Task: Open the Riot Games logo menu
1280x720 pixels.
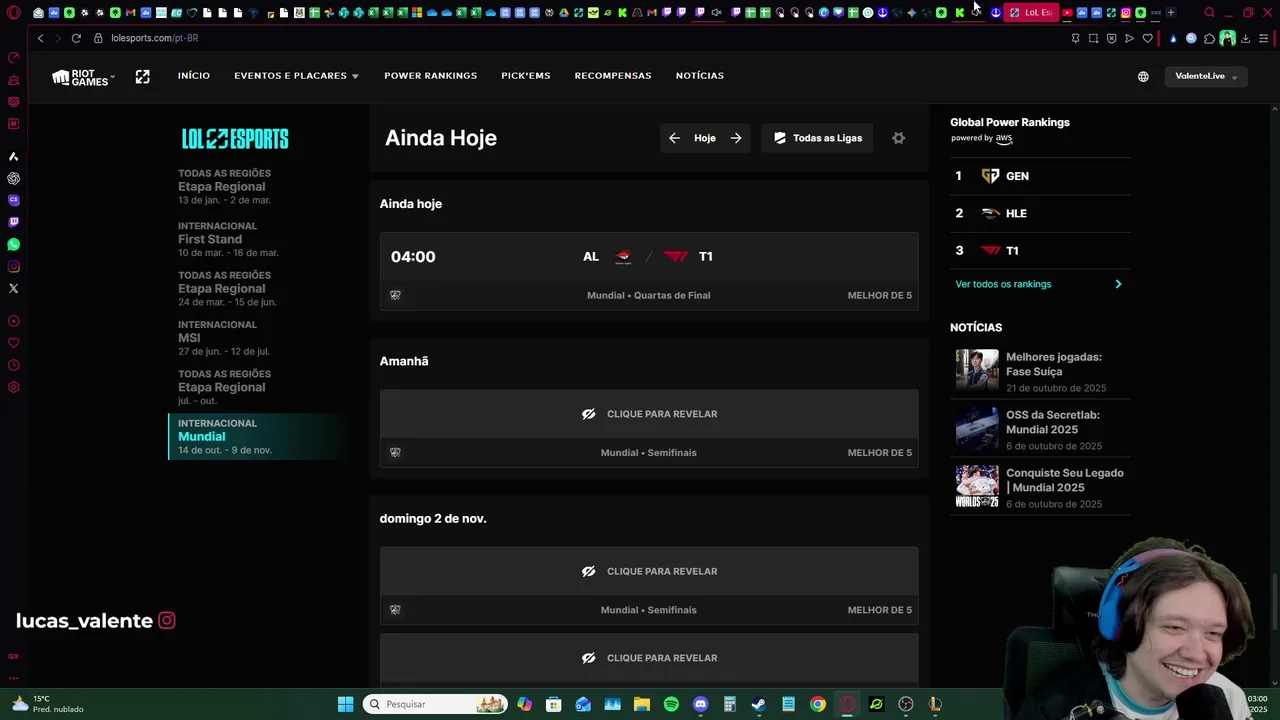Action: 83,77
